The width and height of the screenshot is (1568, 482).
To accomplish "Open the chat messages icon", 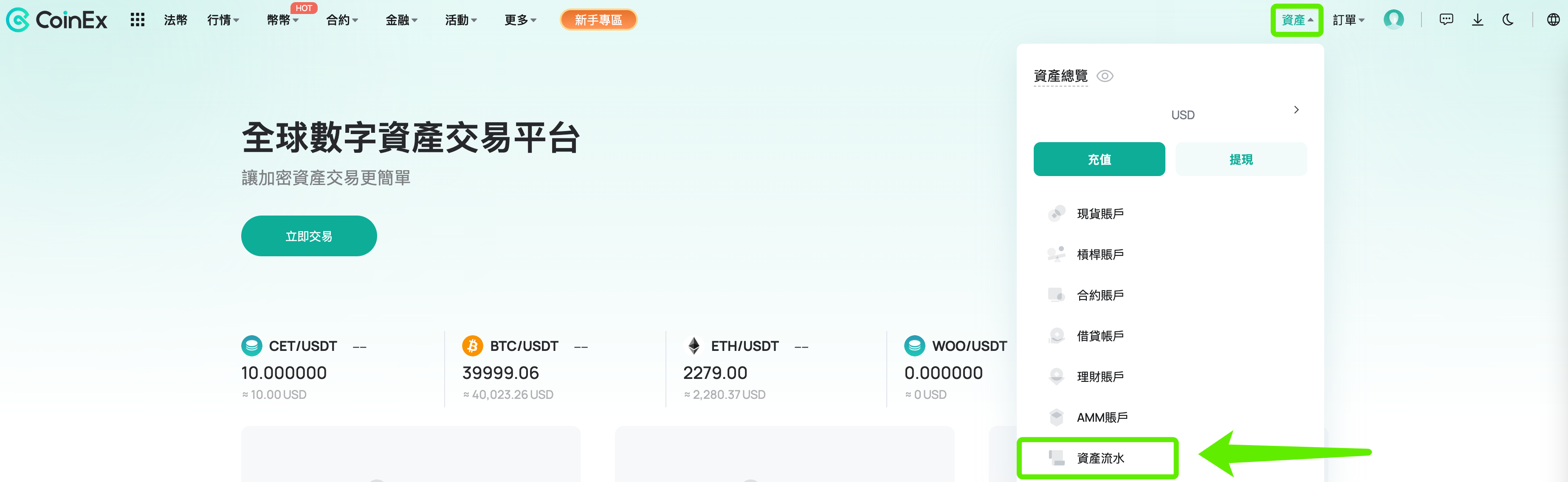I will pos(1446,20).
